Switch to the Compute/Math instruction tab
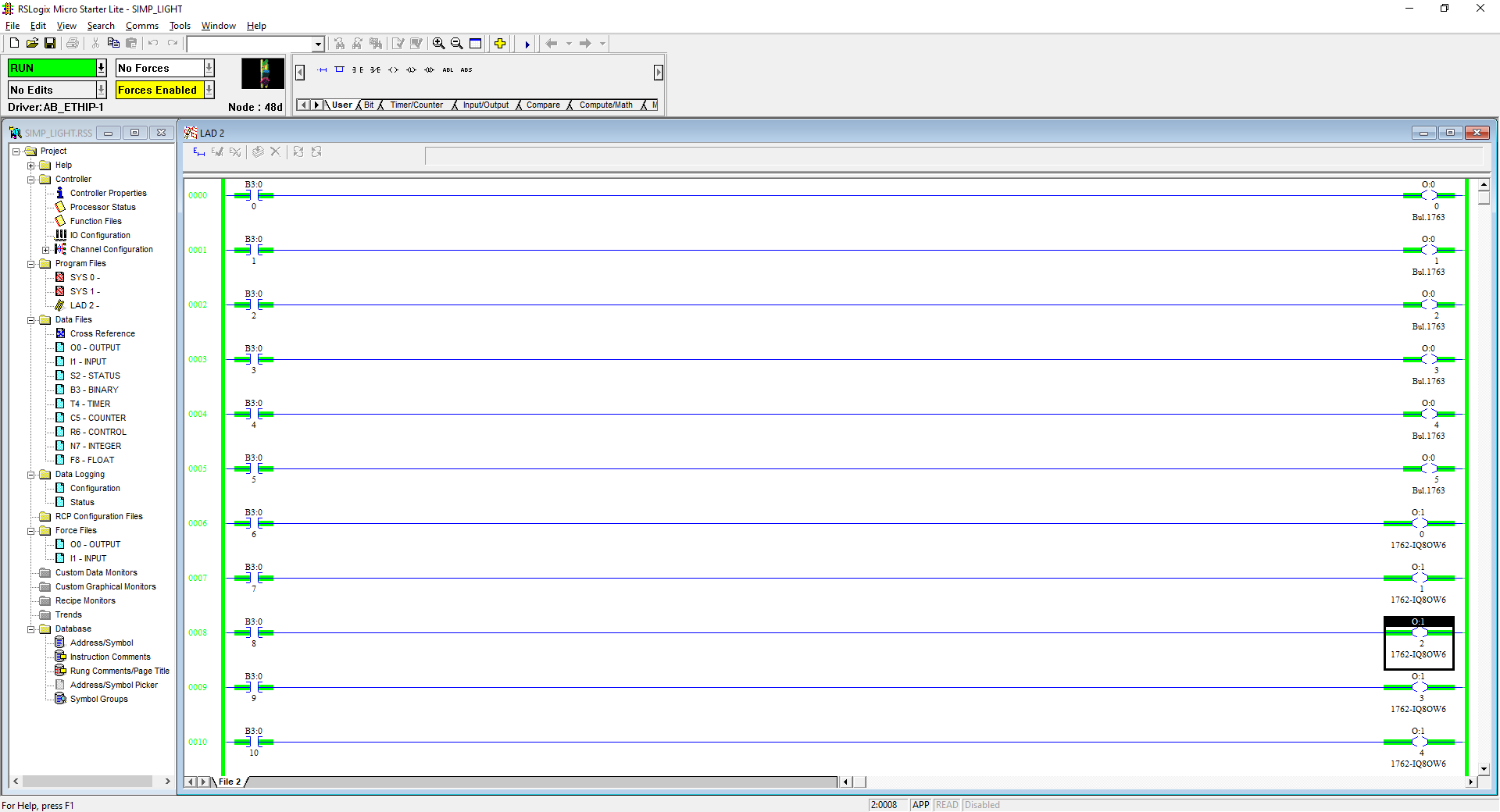 [606, 105]
